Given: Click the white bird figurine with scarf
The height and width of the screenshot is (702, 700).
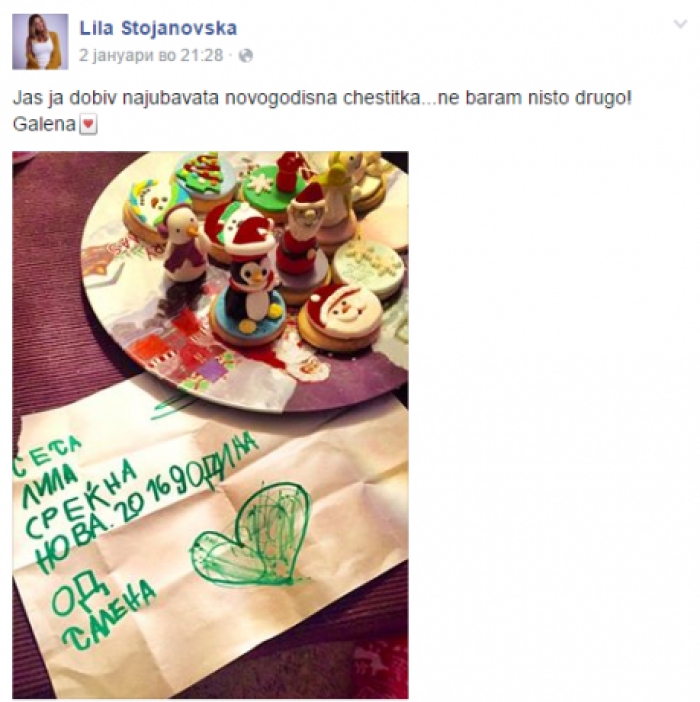Looking at the screenshot, I should (183, 244).
